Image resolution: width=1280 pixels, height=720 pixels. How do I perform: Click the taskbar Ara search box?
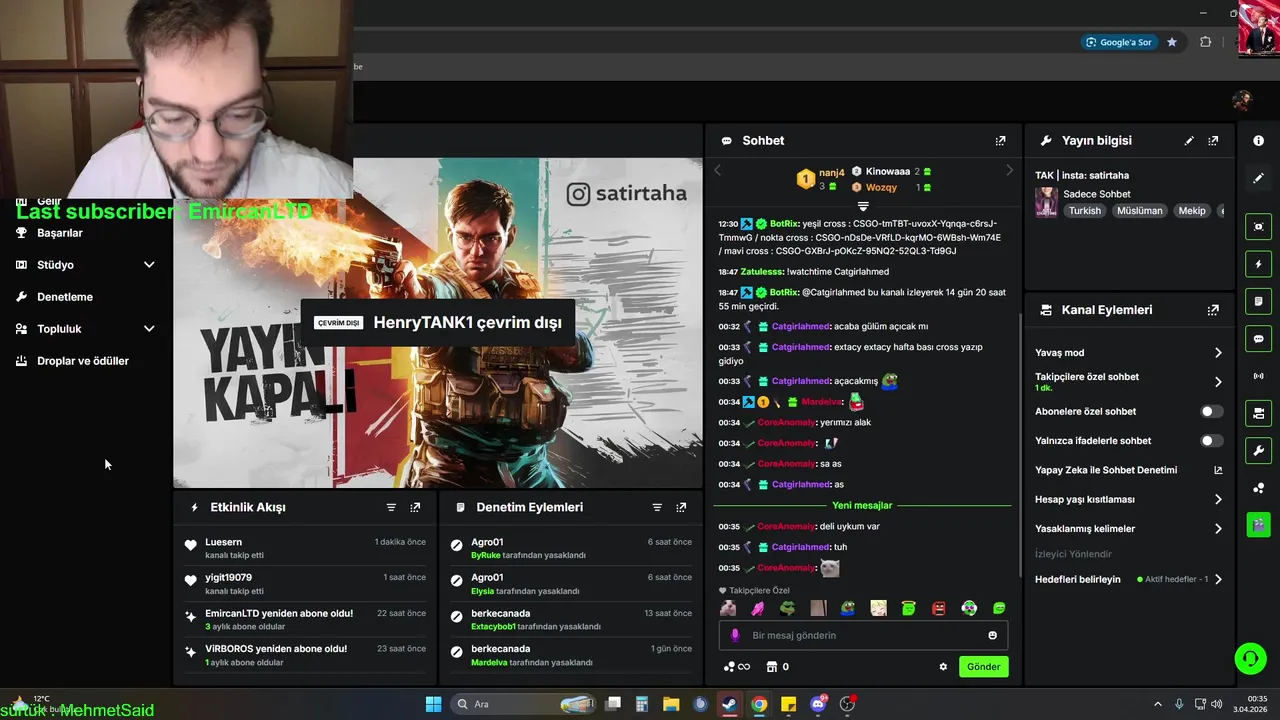click(x=525, y=704)
